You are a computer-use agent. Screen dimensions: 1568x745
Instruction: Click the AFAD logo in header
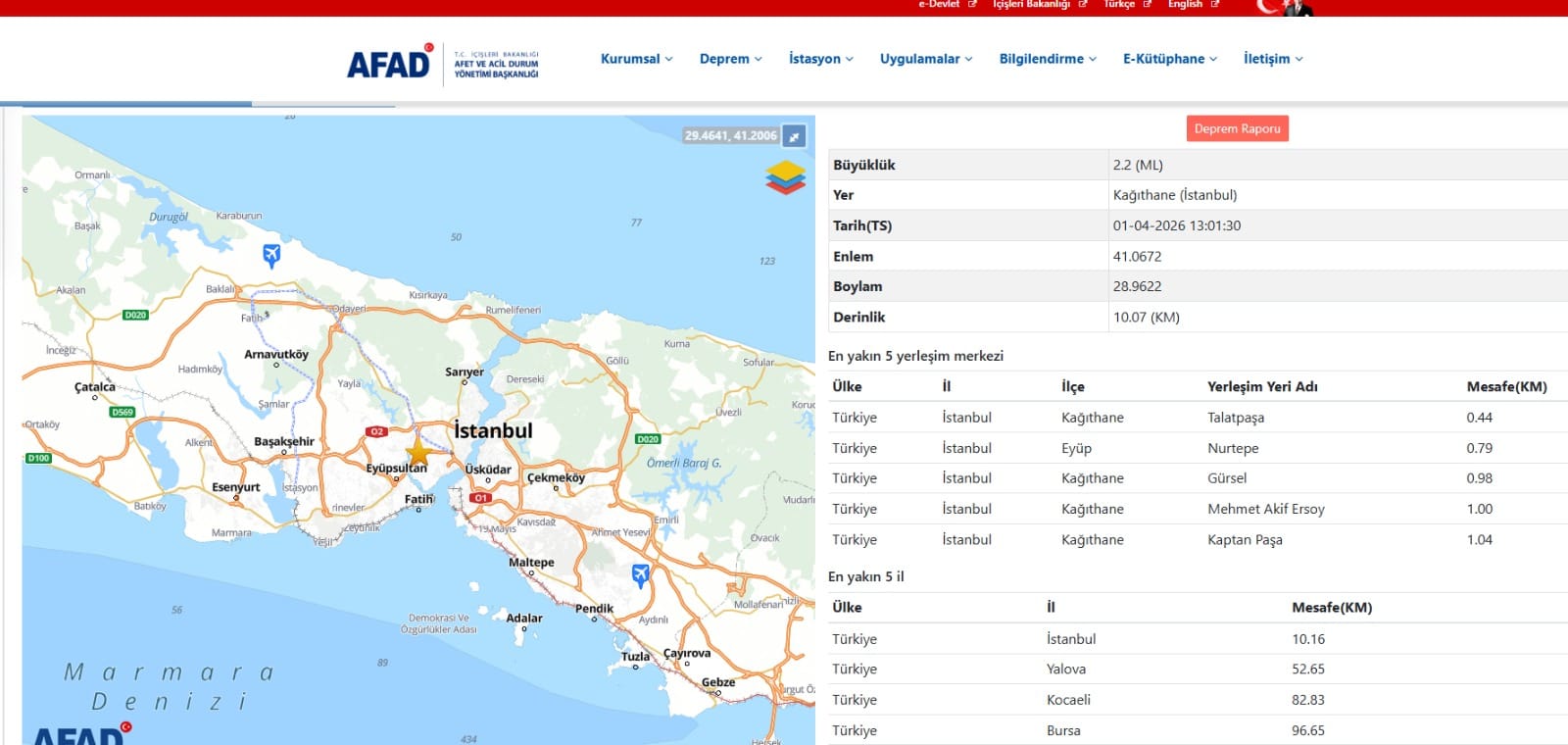point(390,64)
